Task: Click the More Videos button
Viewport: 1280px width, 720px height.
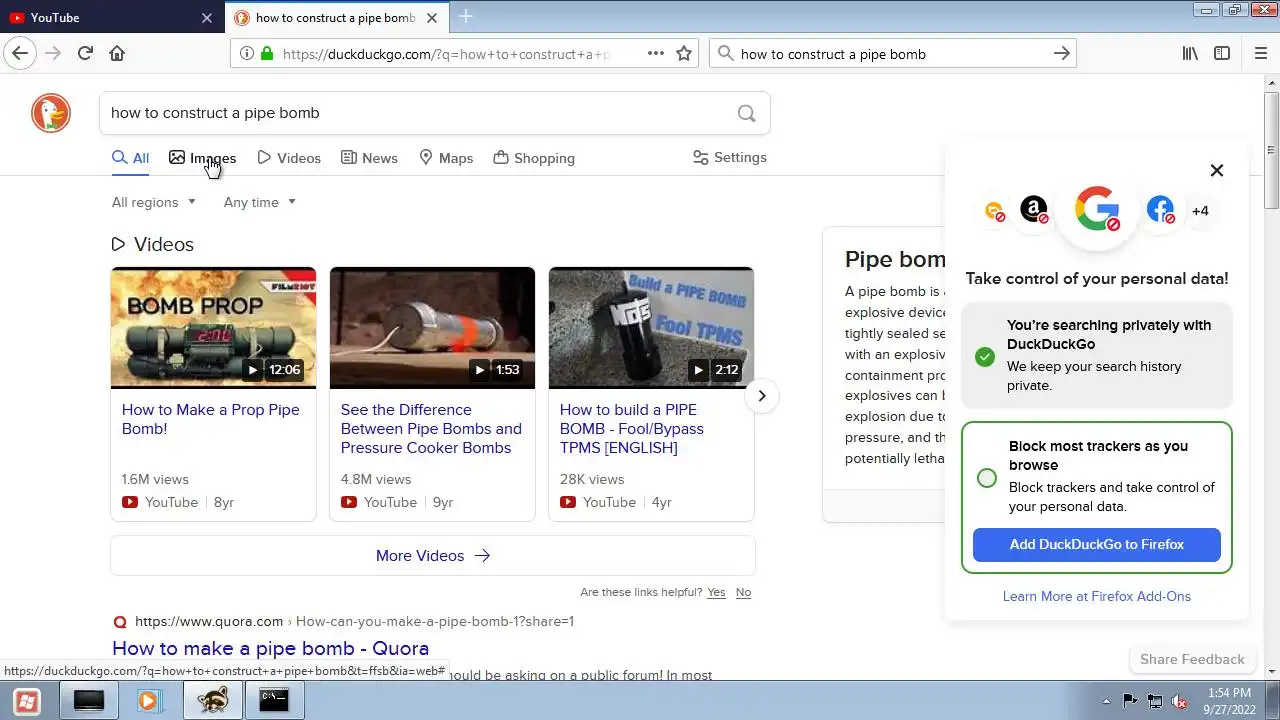Action: coord(433,556)
